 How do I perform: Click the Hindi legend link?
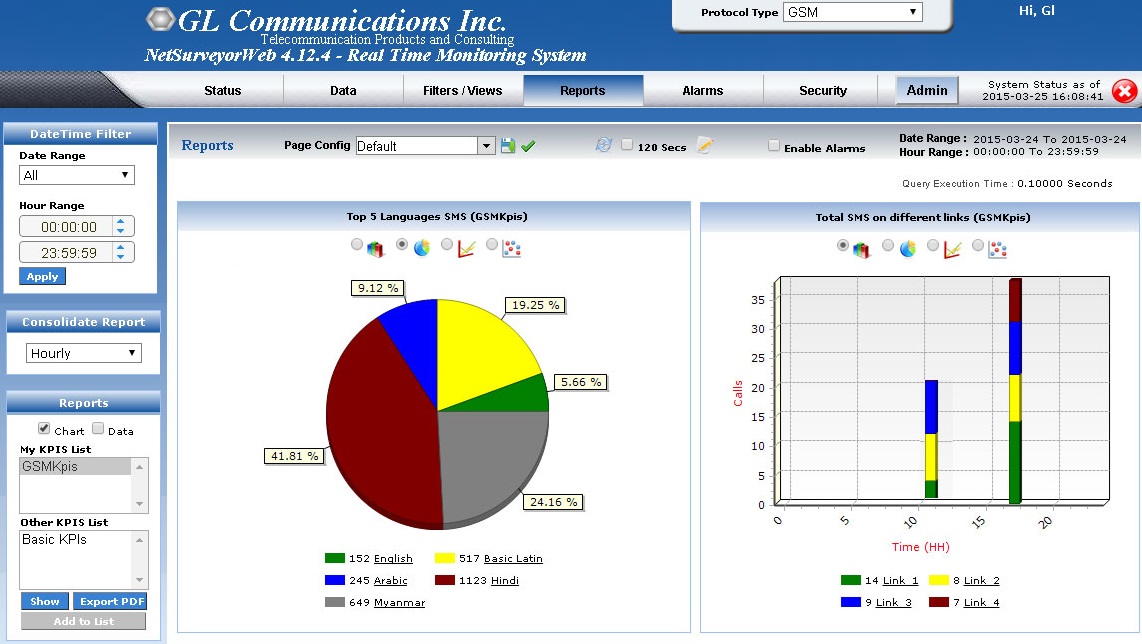coord(504,580)
